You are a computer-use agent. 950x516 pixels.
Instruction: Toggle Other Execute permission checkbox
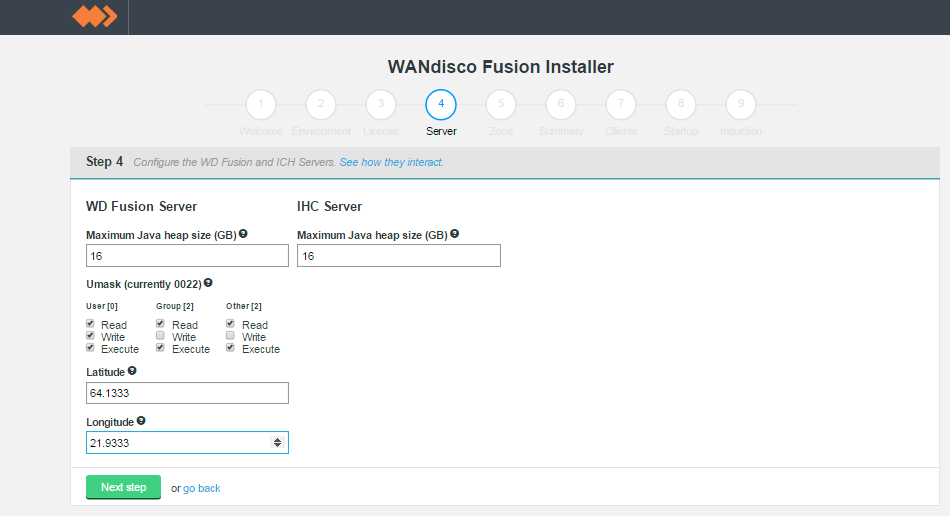point(230,348)
